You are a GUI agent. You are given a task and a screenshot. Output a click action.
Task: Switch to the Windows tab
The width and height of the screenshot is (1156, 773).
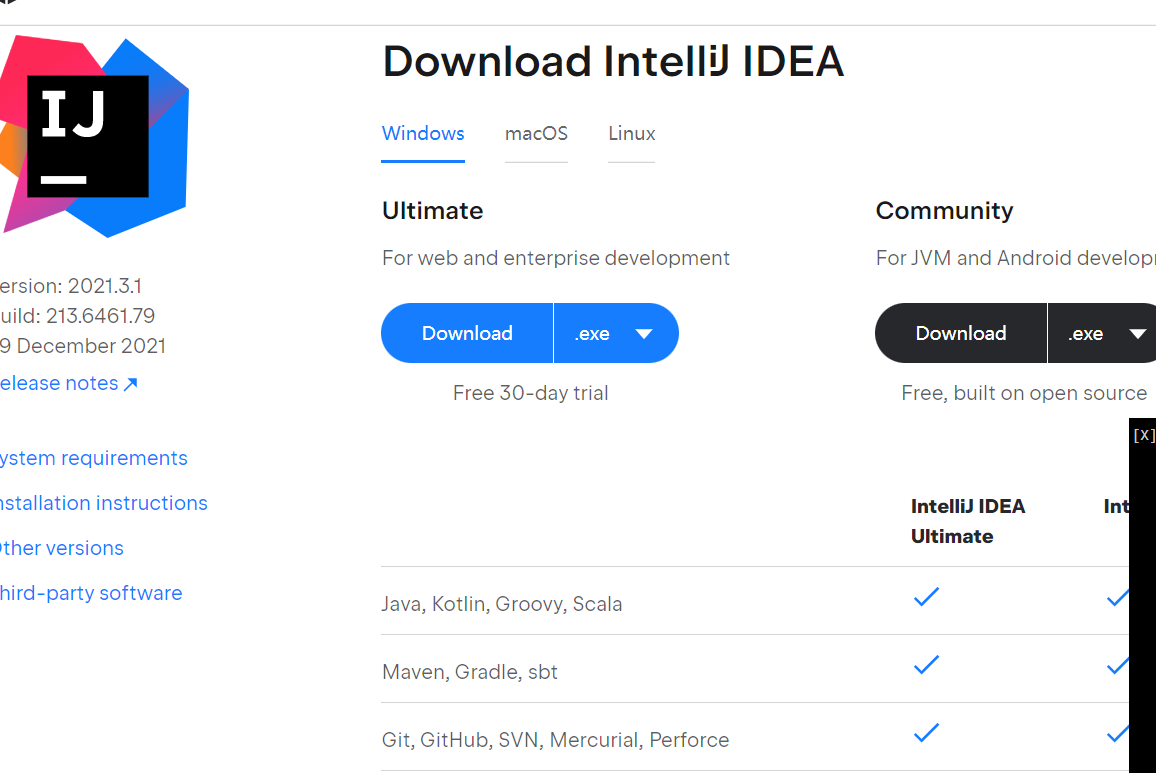pyautogui.click(x=423, y=134)
